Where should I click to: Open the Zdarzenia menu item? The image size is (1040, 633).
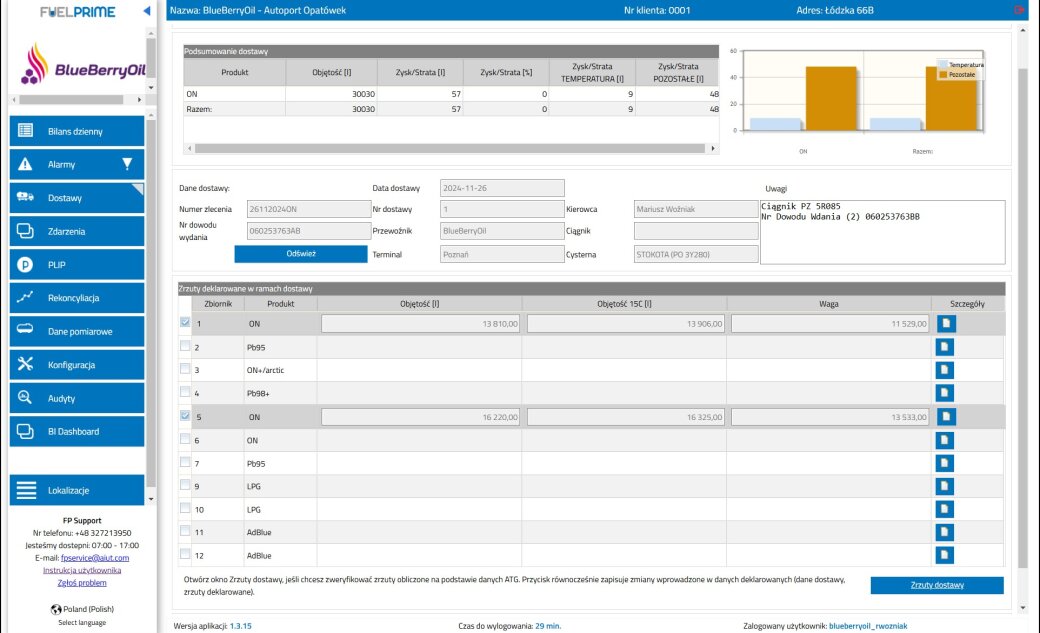pos(77,231)
